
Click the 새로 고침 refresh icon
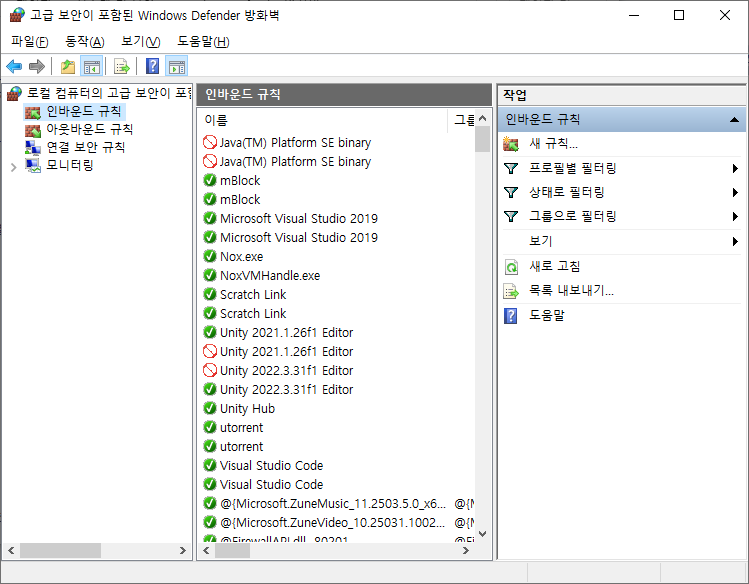511,267
